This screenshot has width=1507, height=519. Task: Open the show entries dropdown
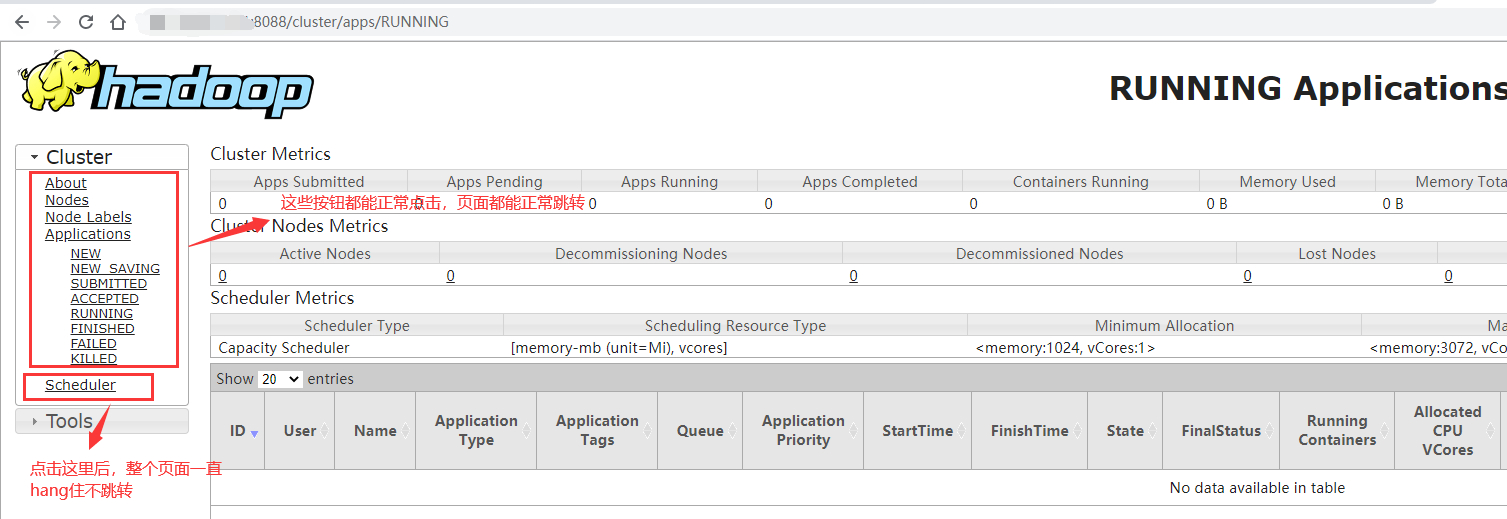pos(280,379)
